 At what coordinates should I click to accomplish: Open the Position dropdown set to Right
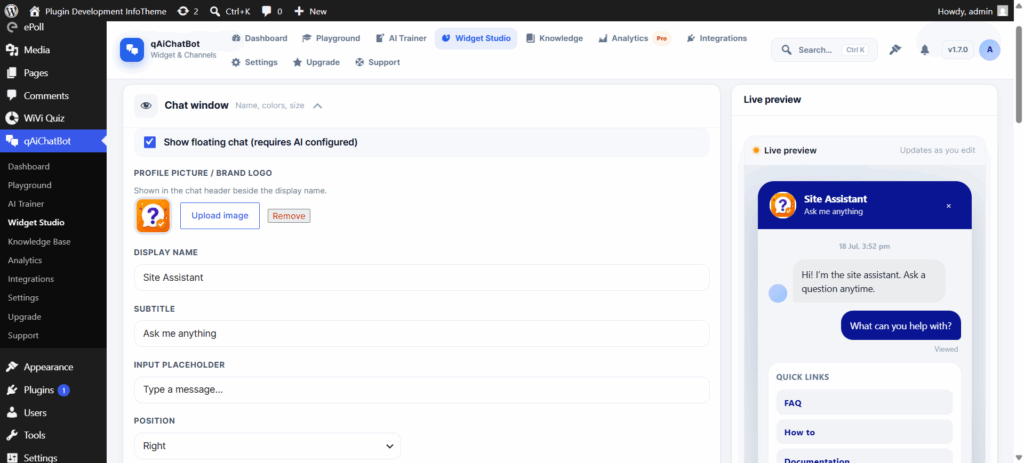(267, 446)
